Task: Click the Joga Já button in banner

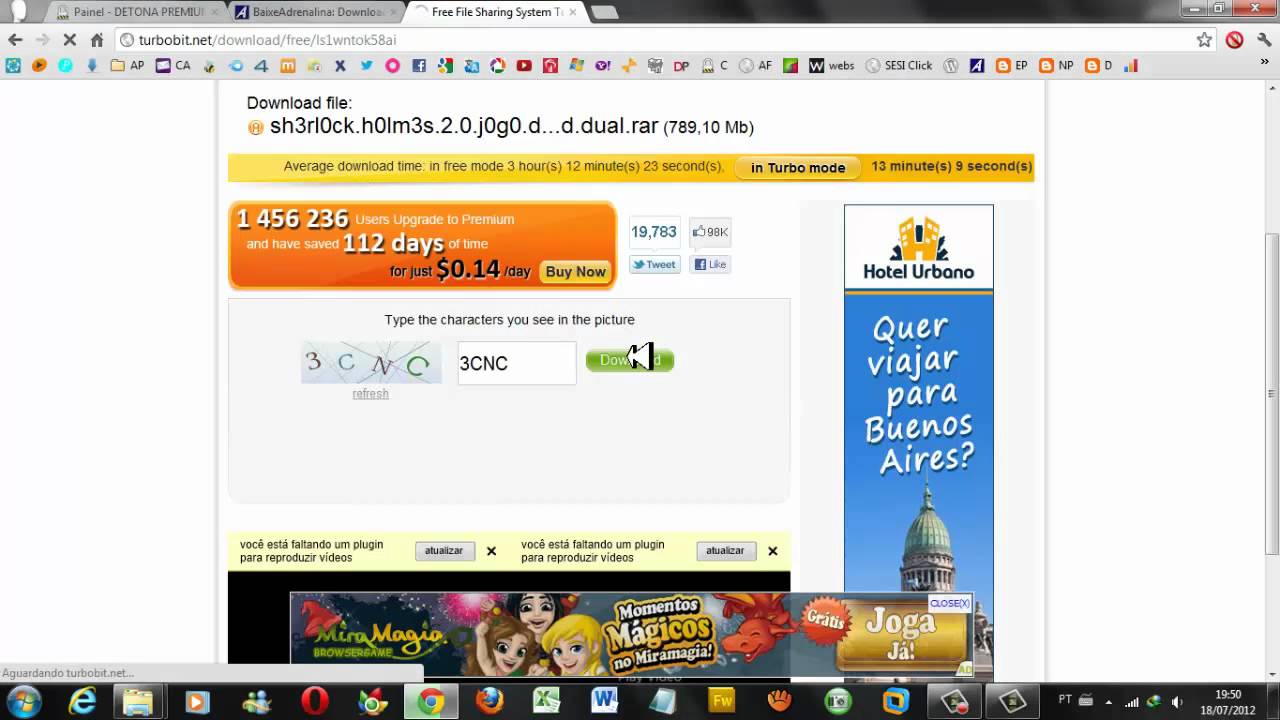Action: pos(900,634)
